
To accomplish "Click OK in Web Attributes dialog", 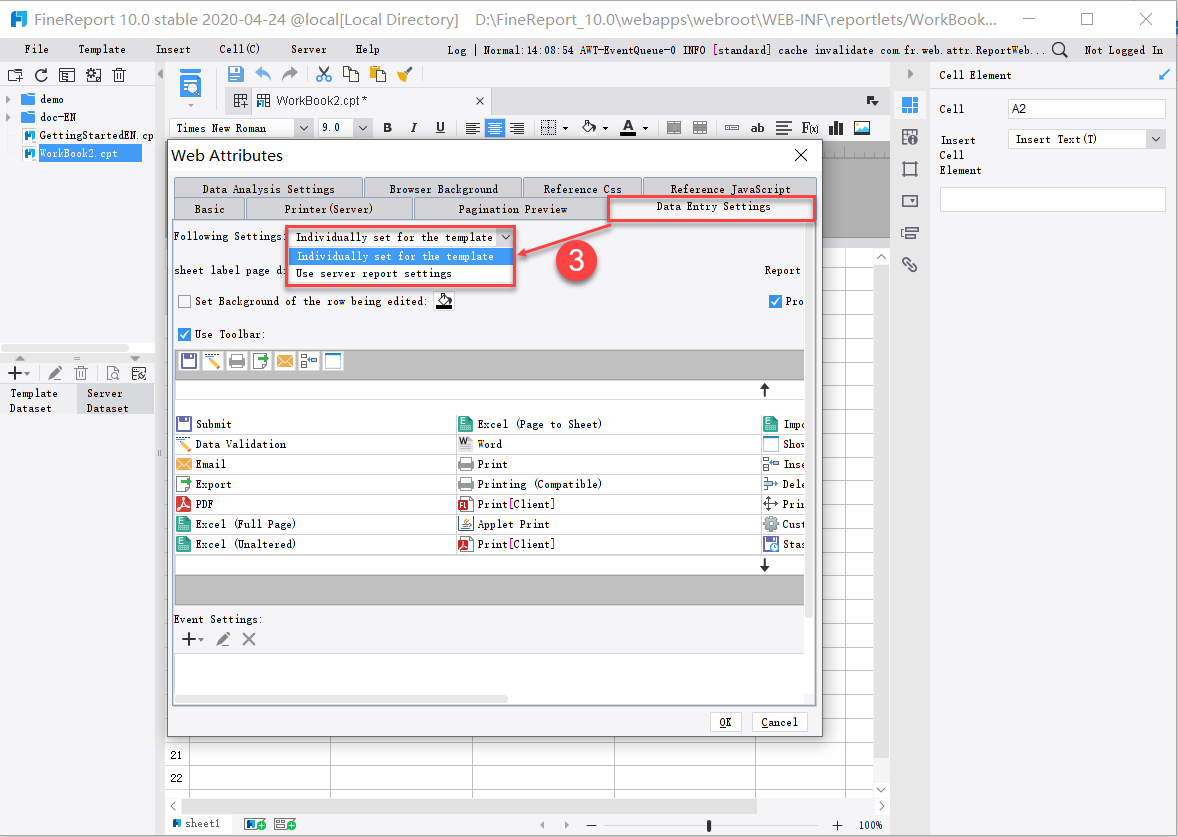I will point(725,722).
